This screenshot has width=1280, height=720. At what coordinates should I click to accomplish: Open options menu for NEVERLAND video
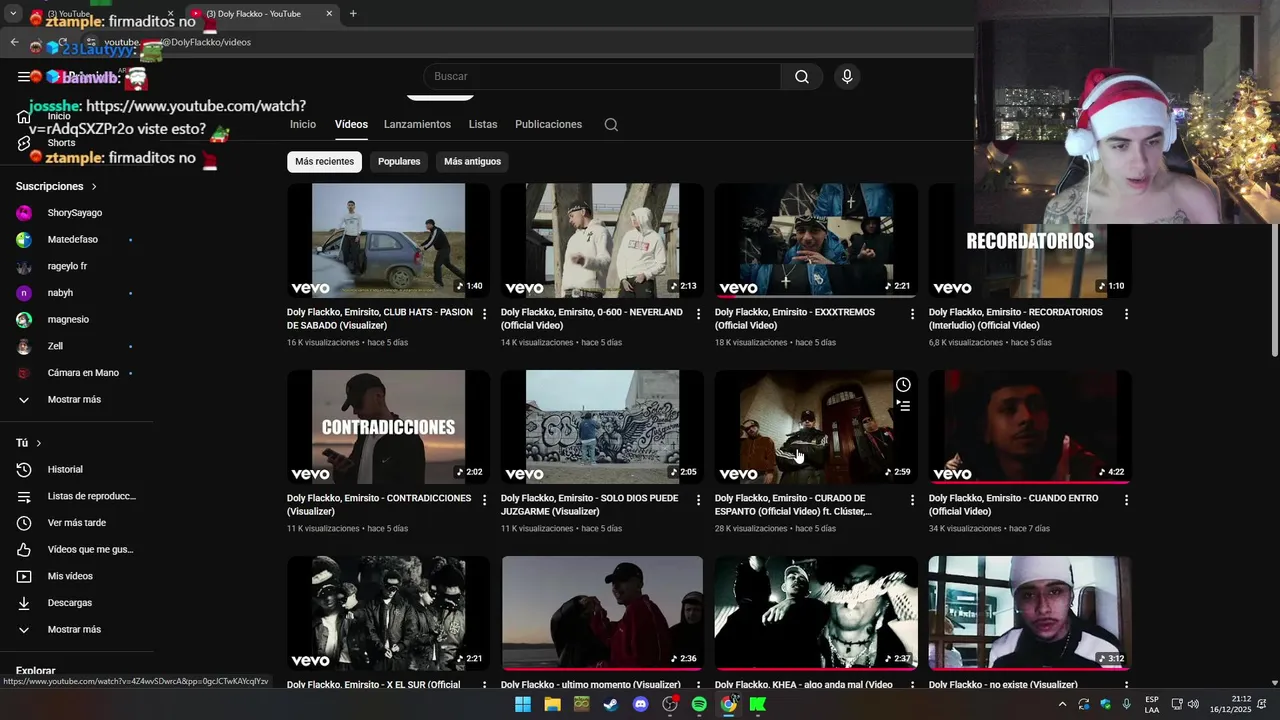[x=699, y=314]
